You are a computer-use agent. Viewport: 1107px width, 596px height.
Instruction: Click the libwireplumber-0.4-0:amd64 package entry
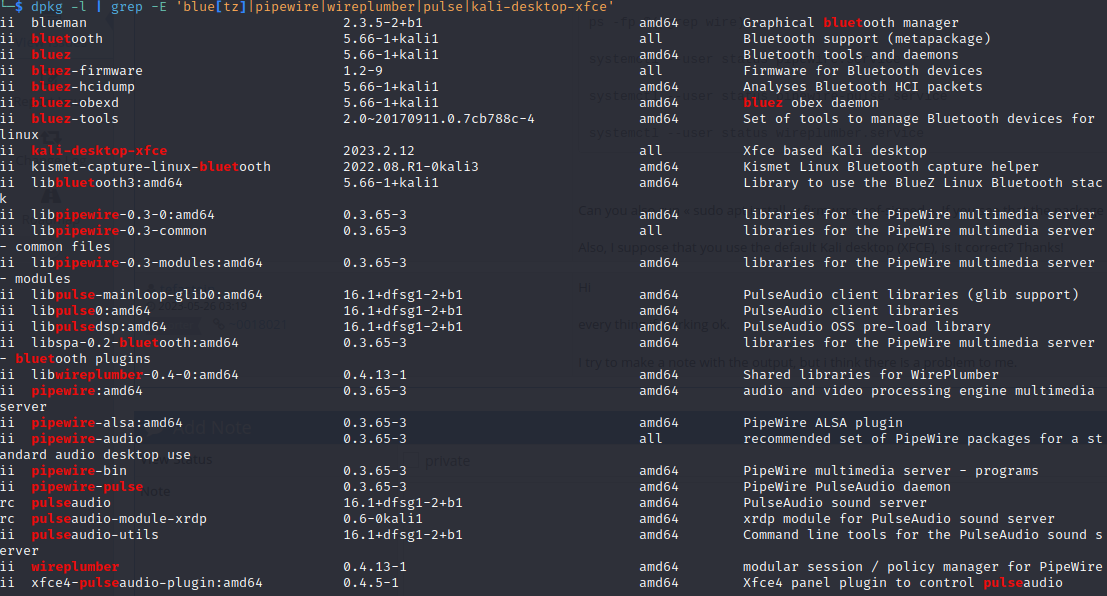(x=135, y=374)
